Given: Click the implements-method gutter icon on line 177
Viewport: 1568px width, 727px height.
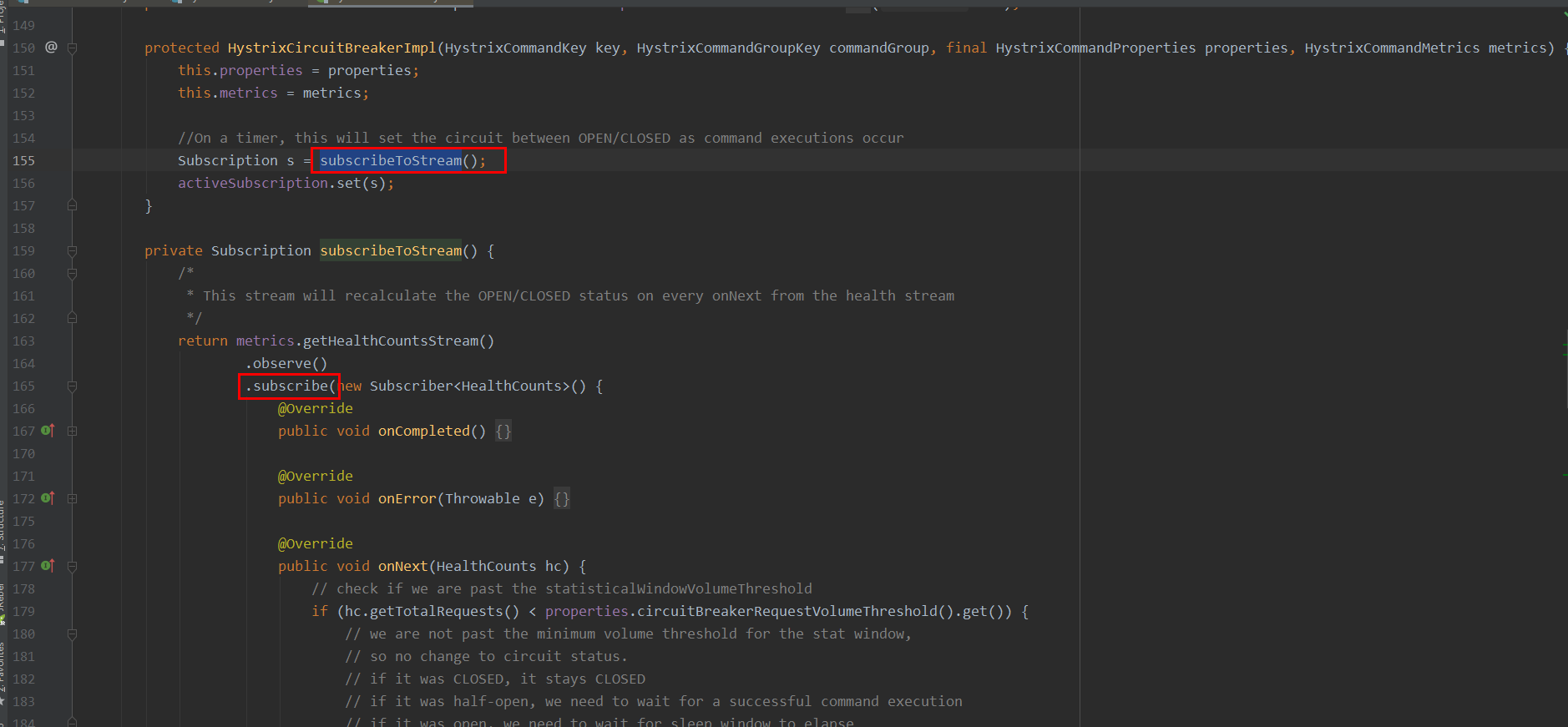Looking at the screenshot, I should (x=48, y=565).
